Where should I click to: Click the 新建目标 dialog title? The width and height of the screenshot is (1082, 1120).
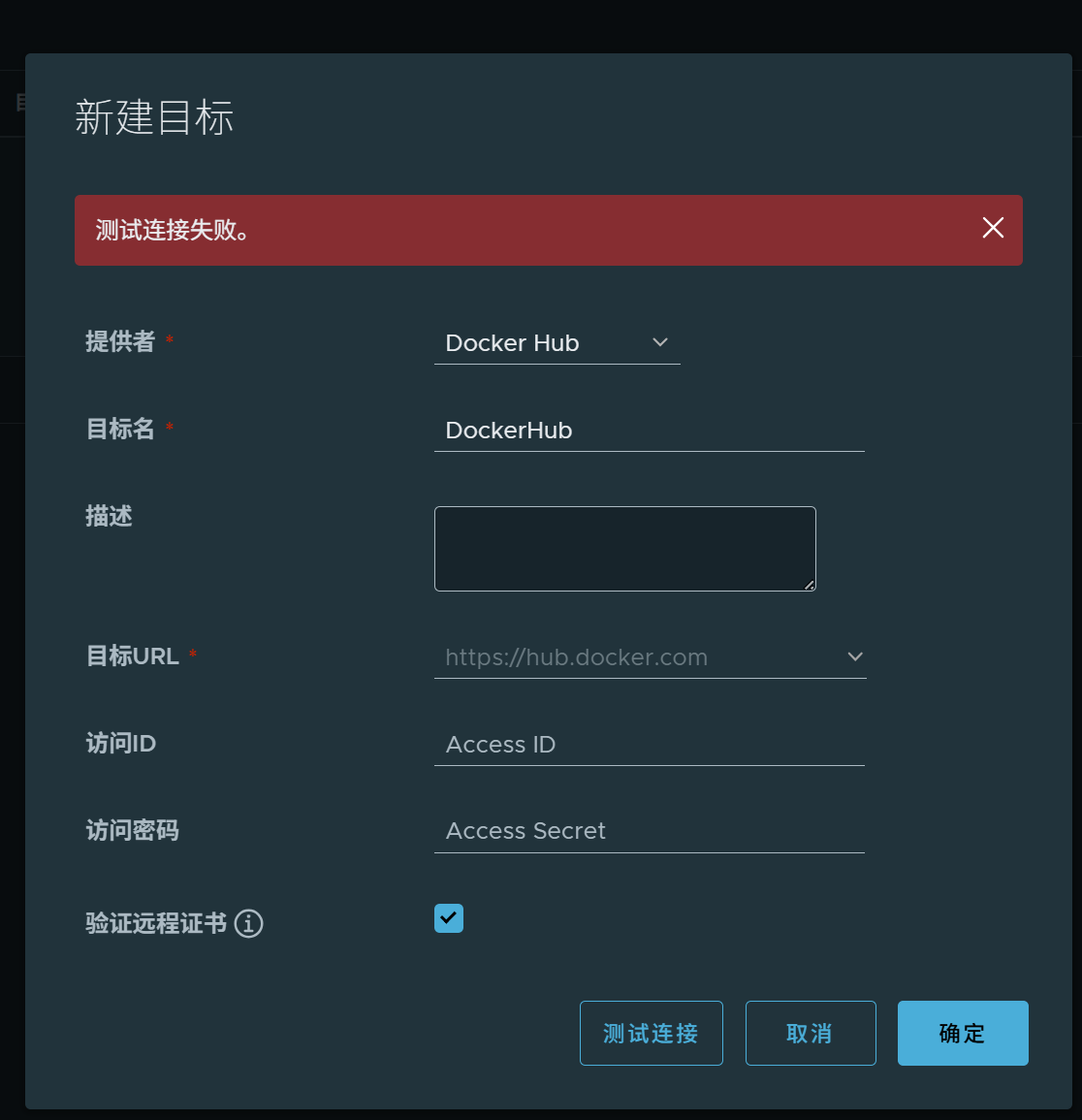point(153,118)
